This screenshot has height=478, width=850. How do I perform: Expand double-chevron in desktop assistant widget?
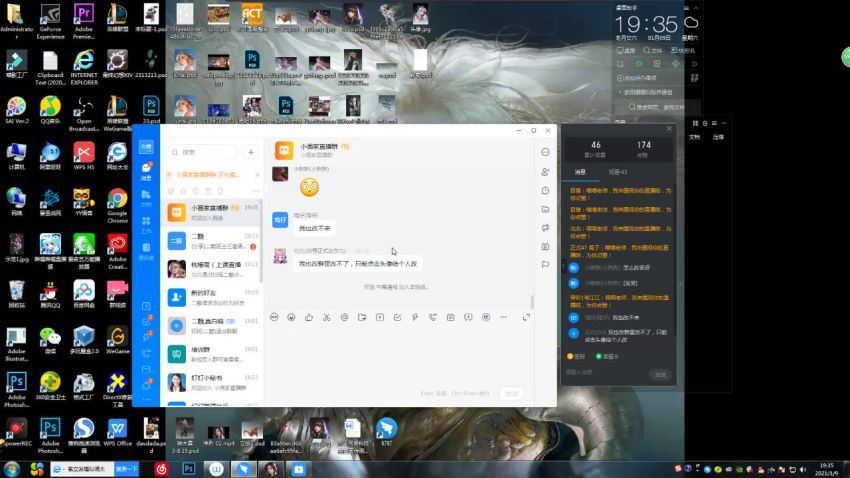[x=694, y=64]
